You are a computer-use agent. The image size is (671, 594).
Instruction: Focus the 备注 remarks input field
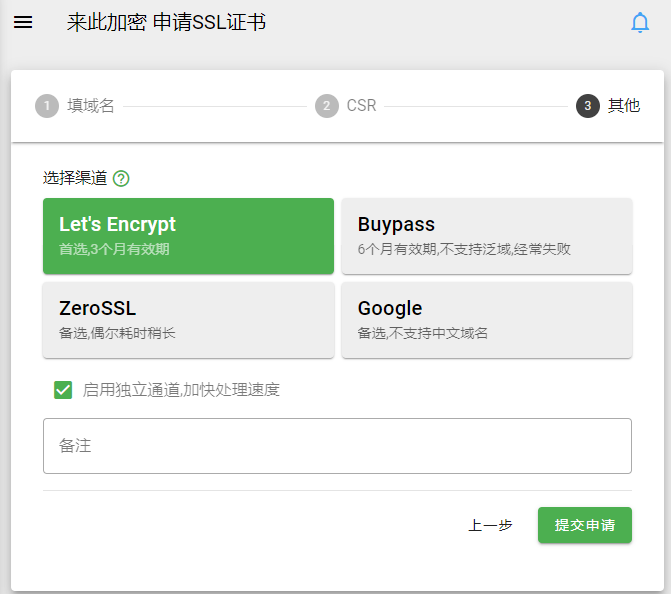[337, 446]
